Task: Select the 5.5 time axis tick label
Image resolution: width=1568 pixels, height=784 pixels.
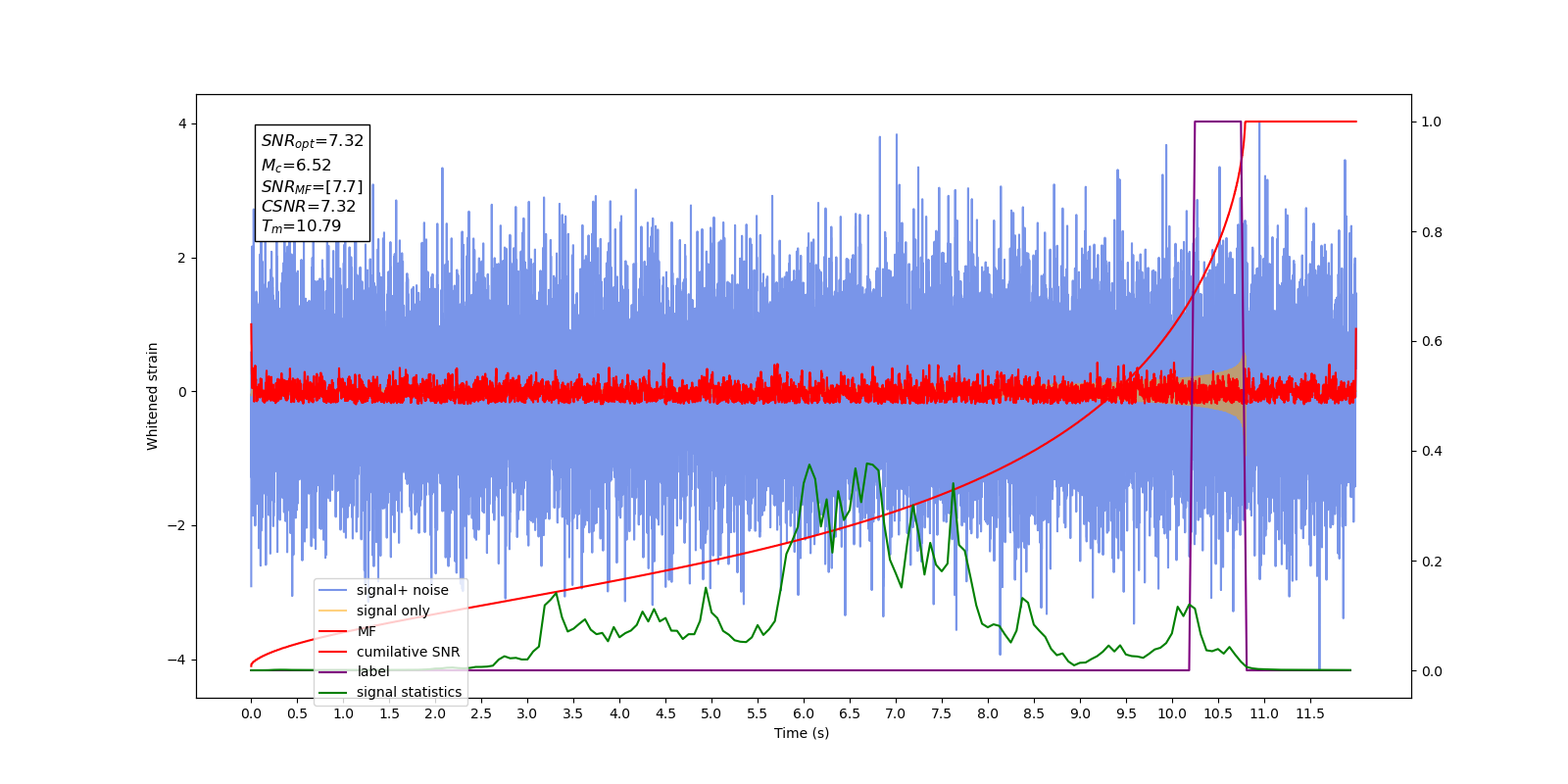Action: click(x=758, y=713)
